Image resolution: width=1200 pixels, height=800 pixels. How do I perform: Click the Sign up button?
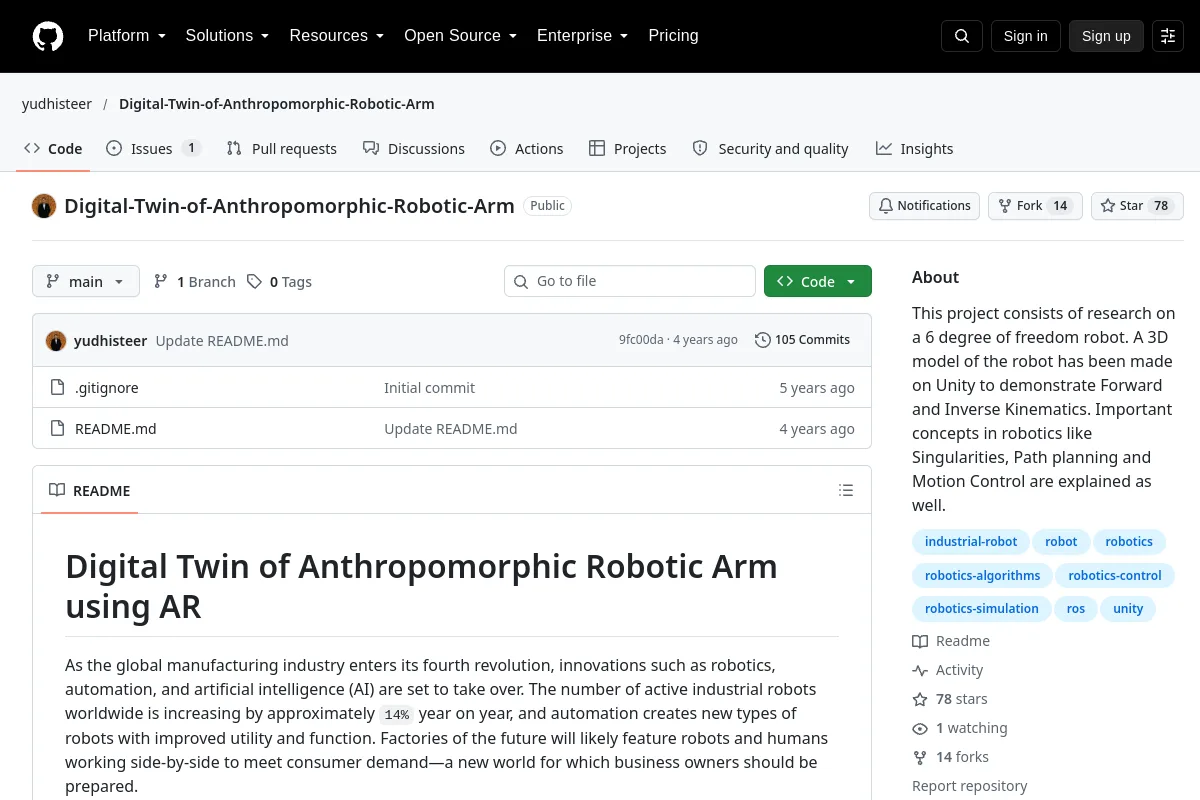pos(1106,36)
